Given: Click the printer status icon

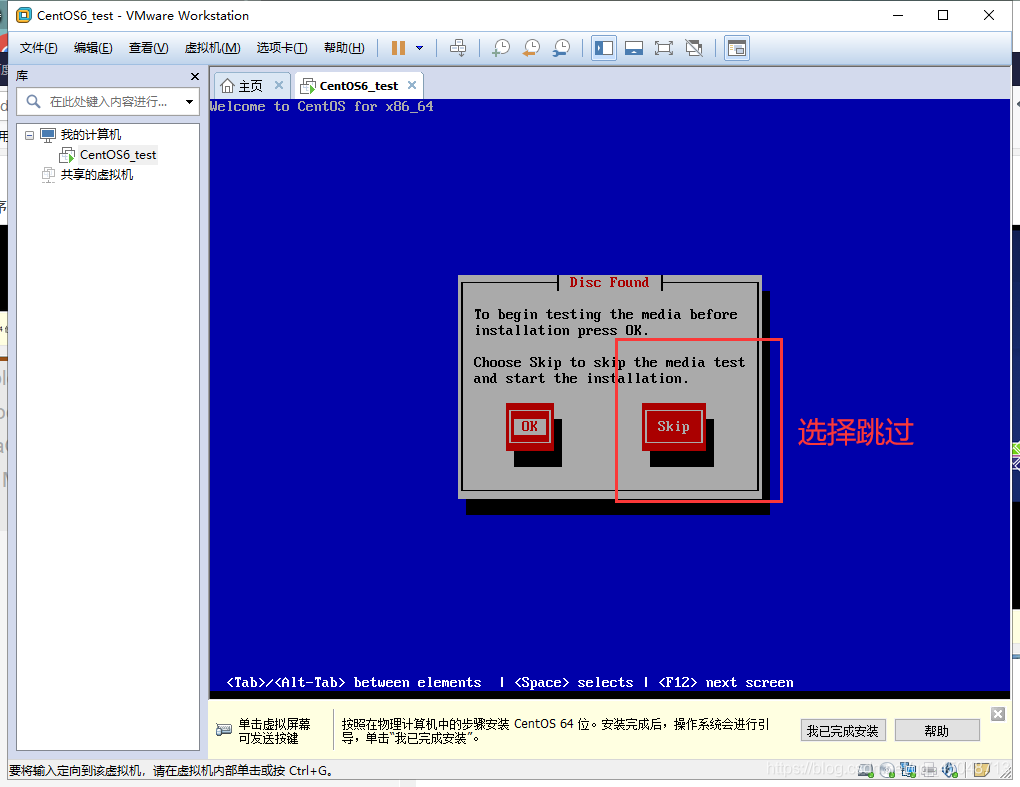Looking at the screenshot, I should pyautogui.click(x=930, y=770).
